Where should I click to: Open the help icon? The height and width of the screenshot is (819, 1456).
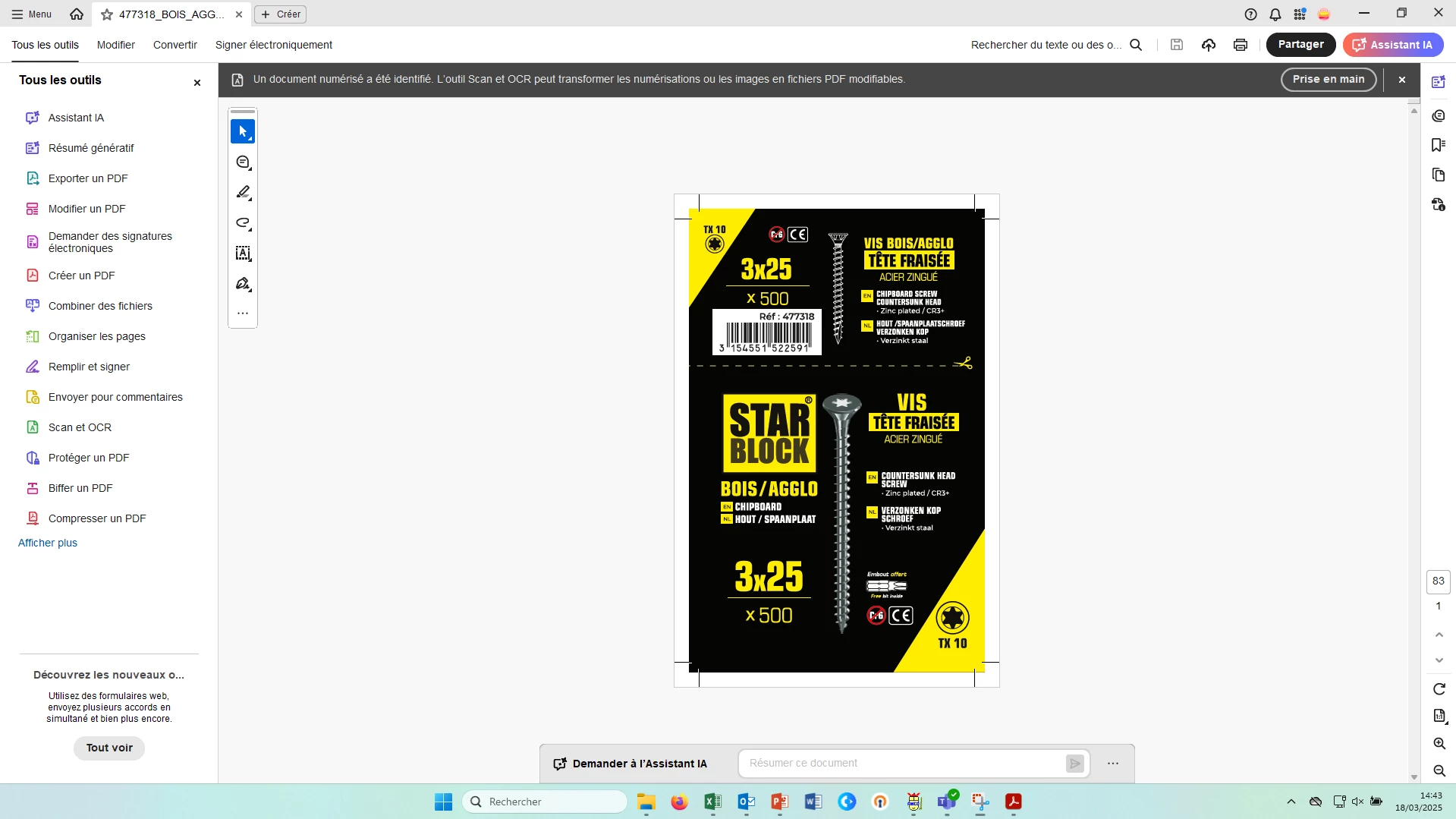[x=1251, y=14]
